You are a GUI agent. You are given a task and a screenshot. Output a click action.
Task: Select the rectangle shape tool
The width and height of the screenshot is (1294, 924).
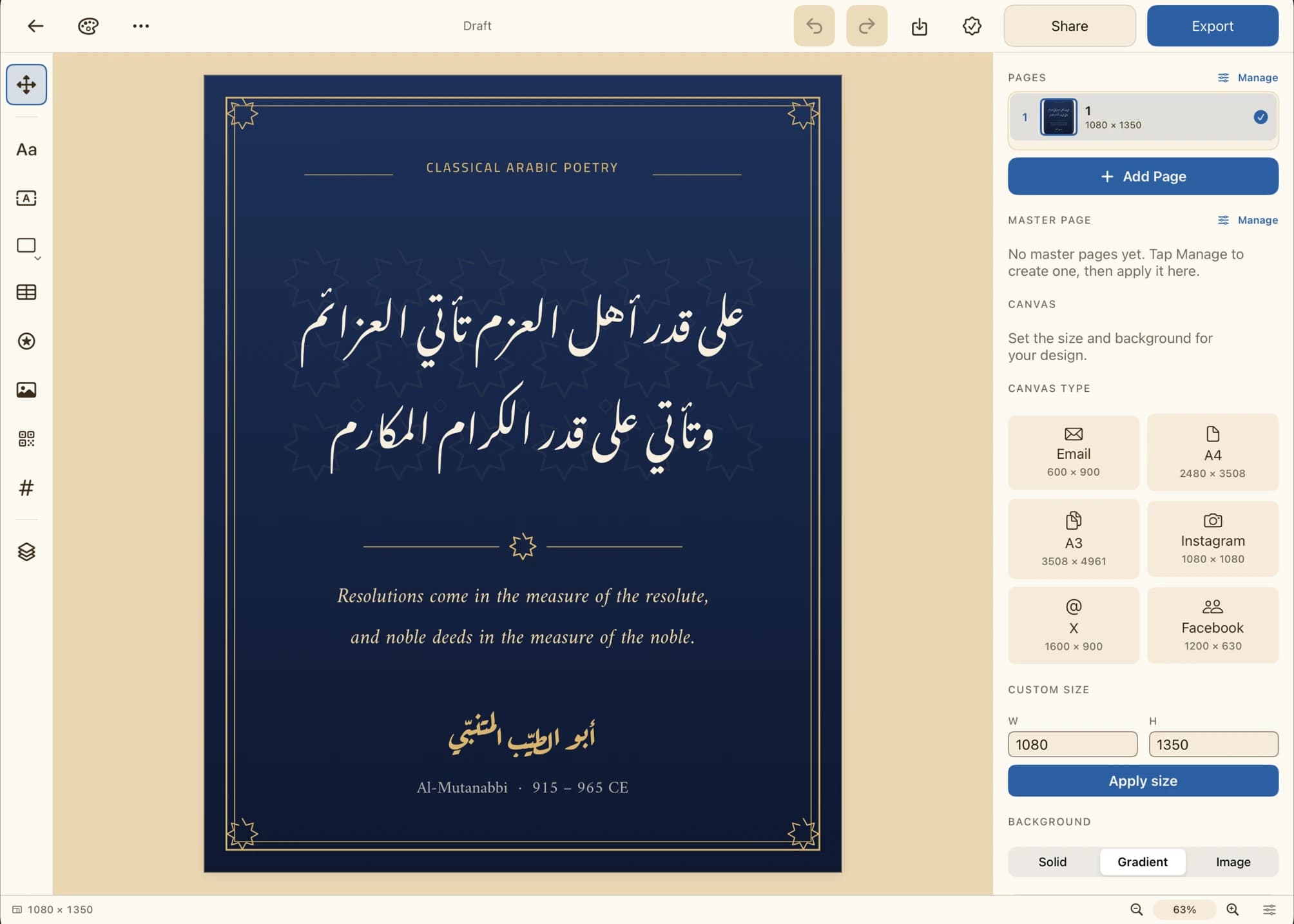(x=26, y=245)
